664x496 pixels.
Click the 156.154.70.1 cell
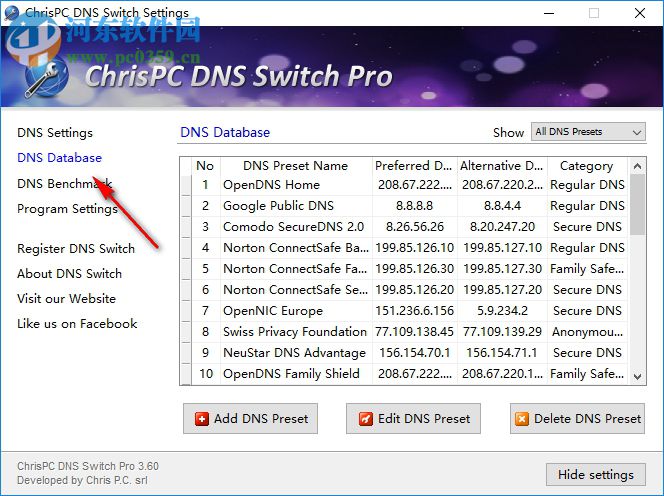click(414, 353)
